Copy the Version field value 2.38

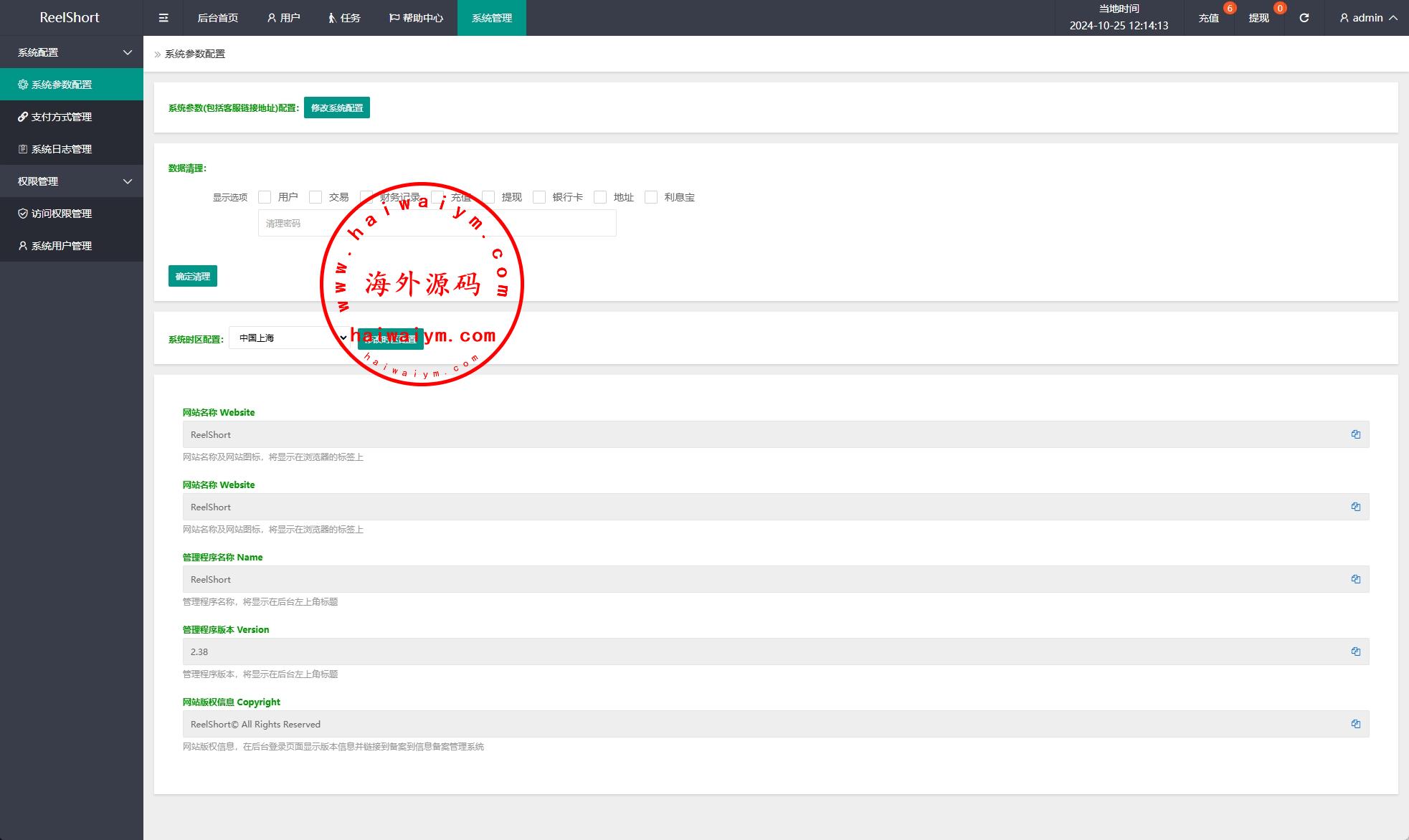click(x=1355, y=652)
